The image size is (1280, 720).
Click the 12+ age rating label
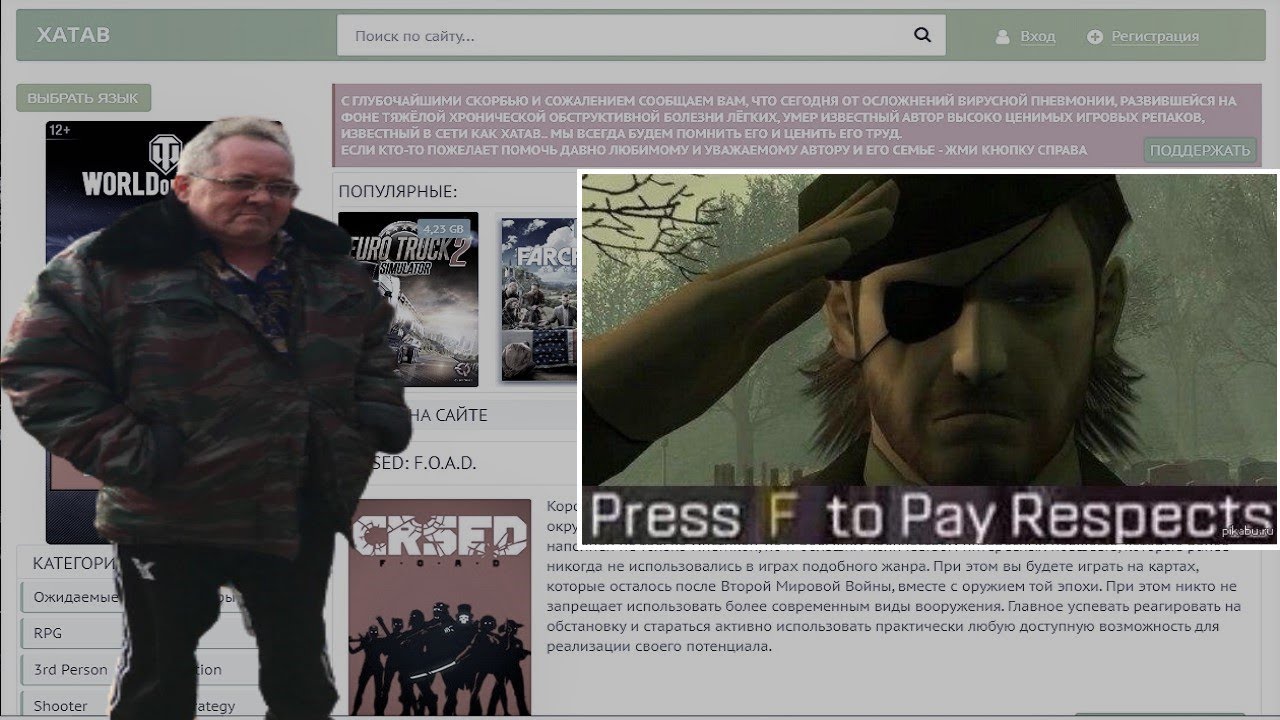click(60, 130)
